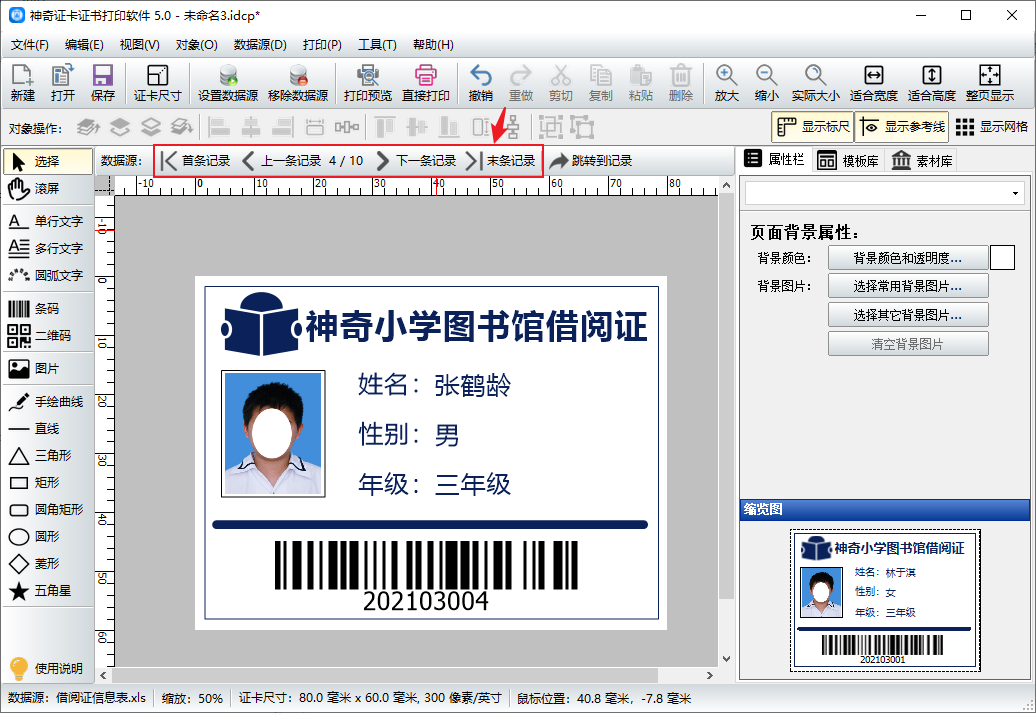1036x713 pixels.
Task: Open the 工具(T) menu
Action: tap(377, 45)
